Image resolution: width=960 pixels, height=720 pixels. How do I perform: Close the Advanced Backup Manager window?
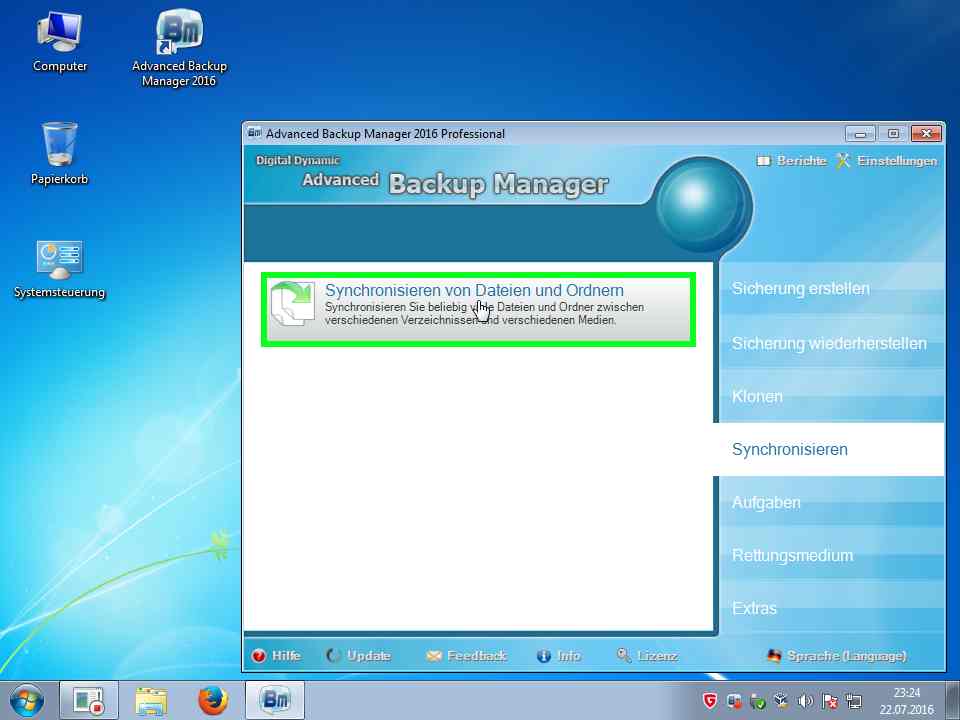coord(926,133)
